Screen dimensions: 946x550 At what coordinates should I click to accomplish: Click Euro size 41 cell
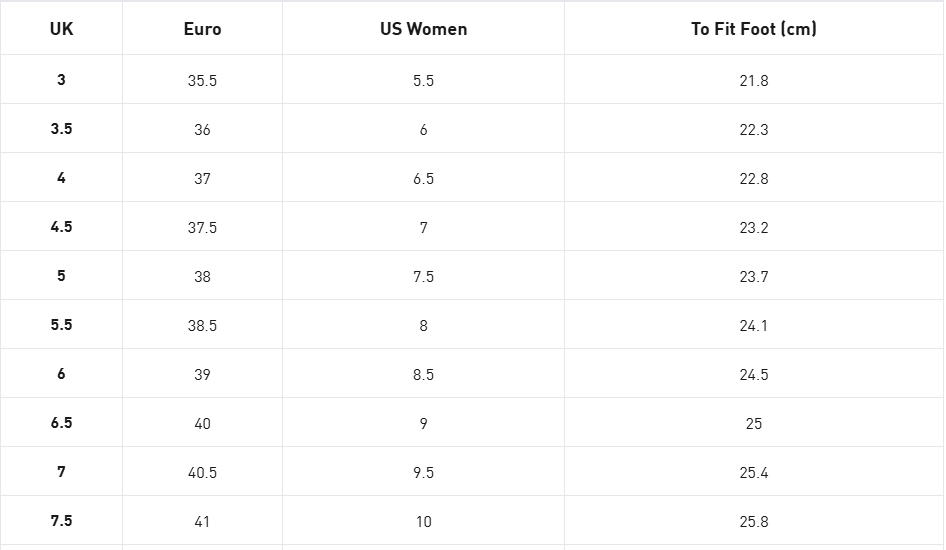tap(202, 520)
